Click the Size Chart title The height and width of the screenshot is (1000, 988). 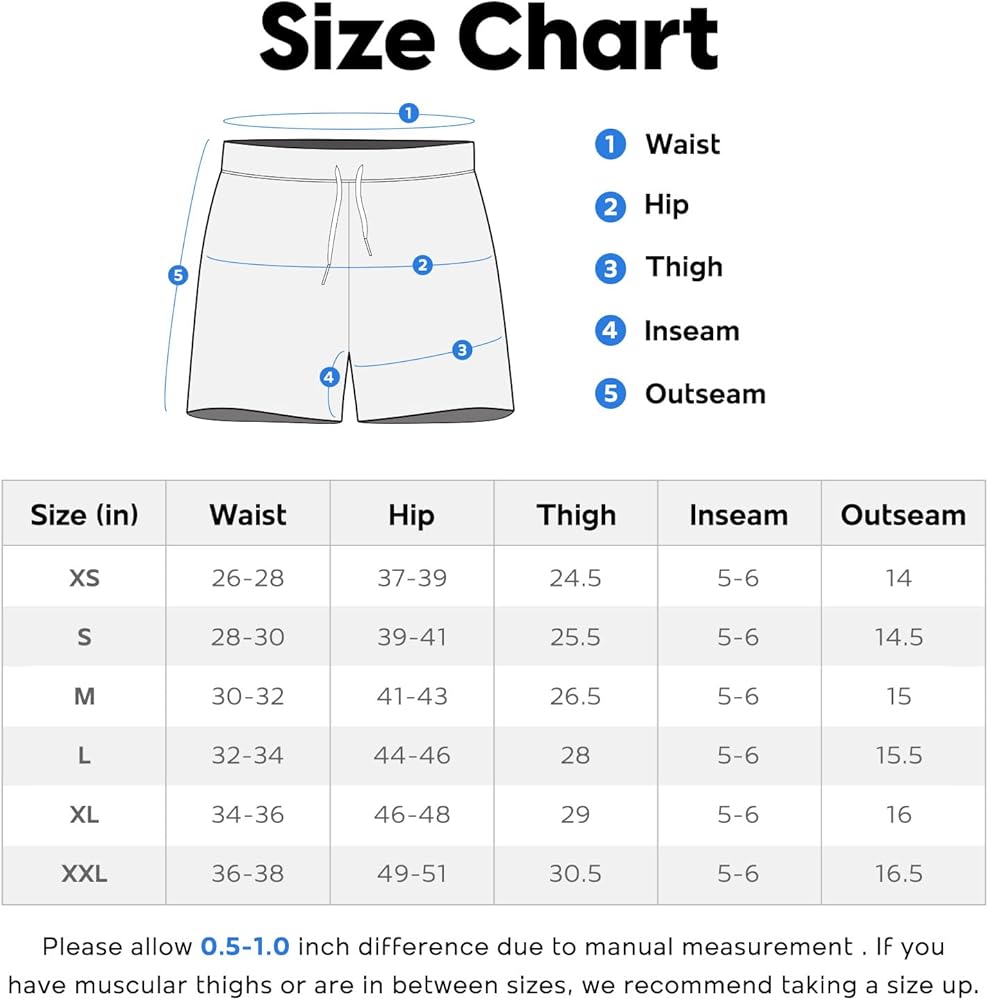489,40
